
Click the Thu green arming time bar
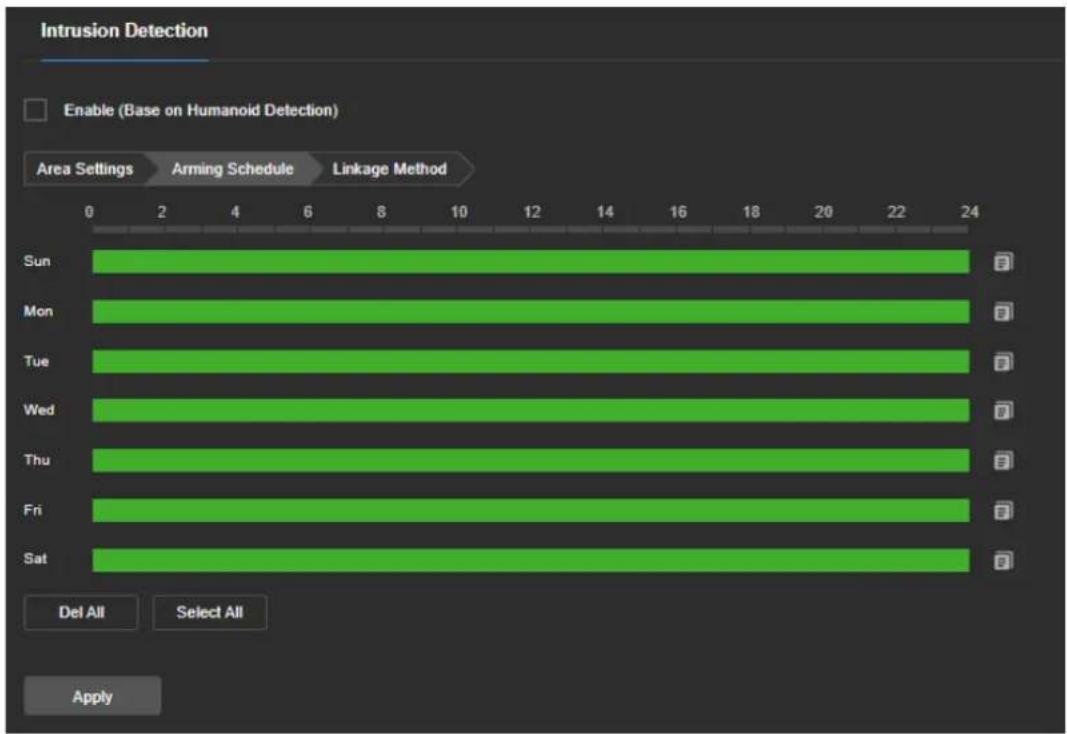pos(531,461)
